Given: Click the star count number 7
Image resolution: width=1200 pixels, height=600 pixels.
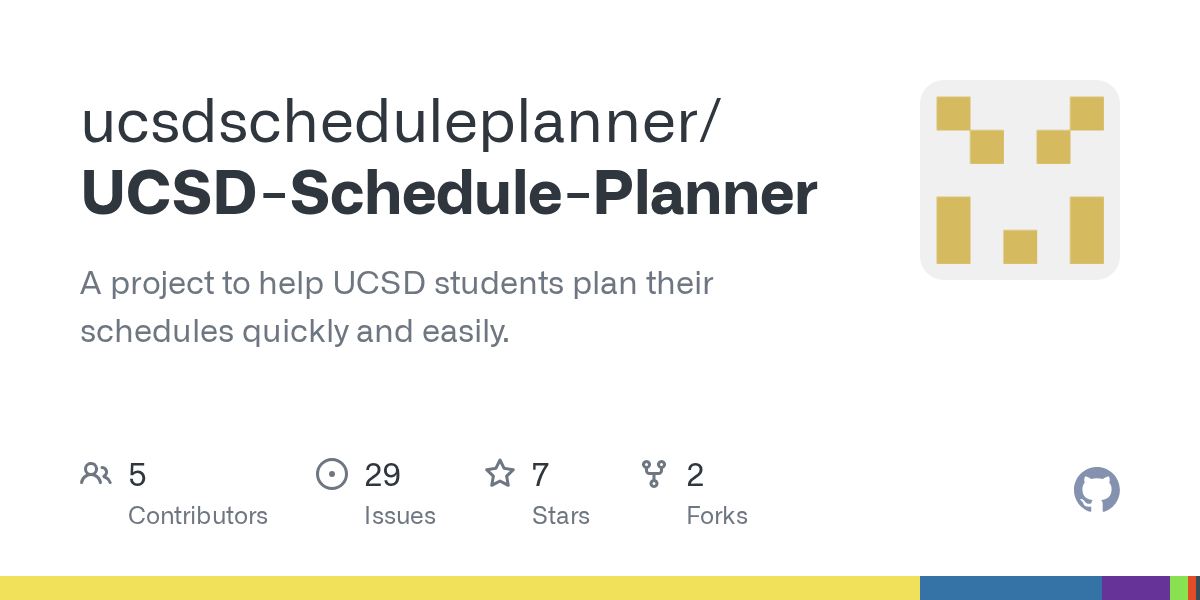Looking at the screenshot, I should click(x=540, y=475).
